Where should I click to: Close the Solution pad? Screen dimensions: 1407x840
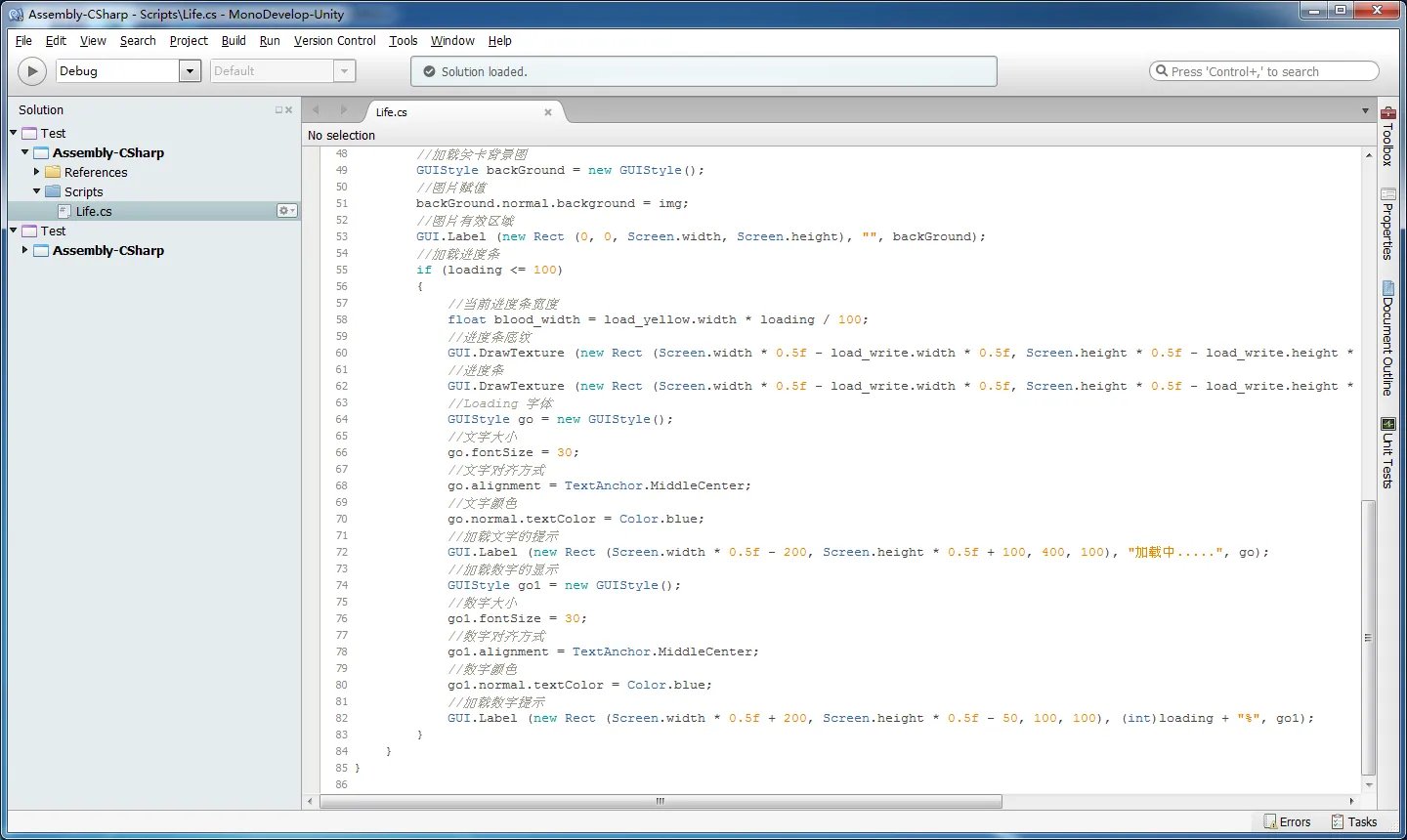[288, 110]
